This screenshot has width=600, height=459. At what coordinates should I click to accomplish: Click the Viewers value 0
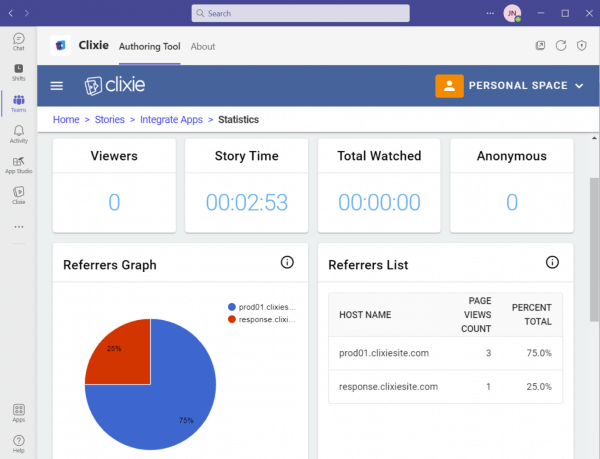(114, 202)
